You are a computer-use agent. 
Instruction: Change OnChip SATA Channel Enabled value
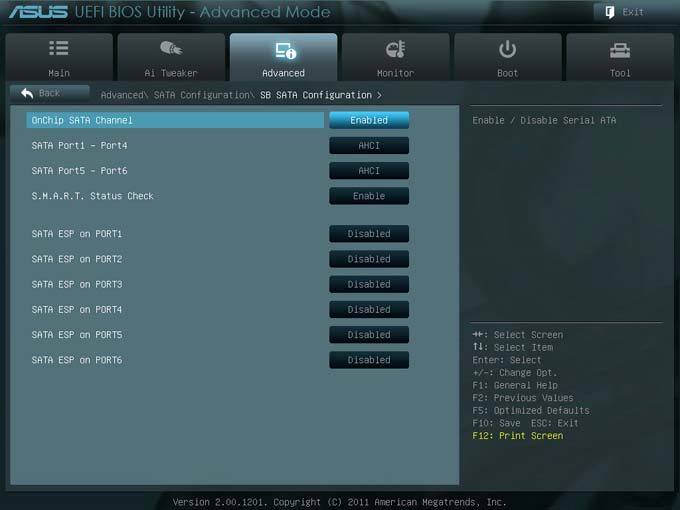pyautogui.click(x=369, y=120)
